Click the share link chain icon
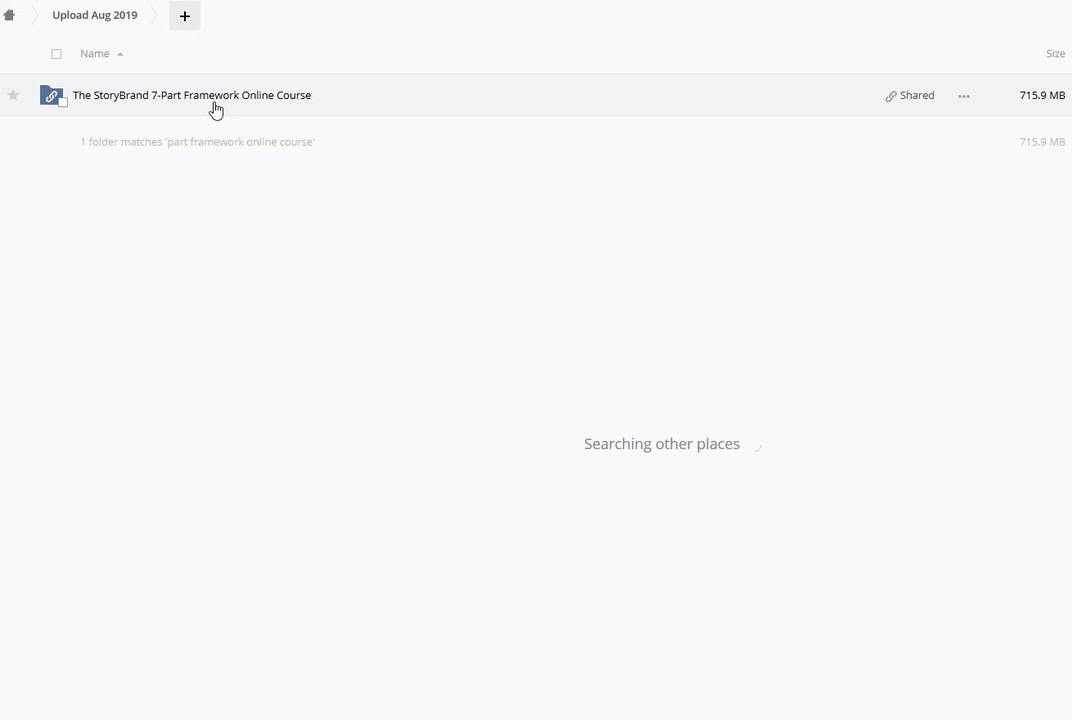Screen dimensions: 1072x720 point(890,96)
